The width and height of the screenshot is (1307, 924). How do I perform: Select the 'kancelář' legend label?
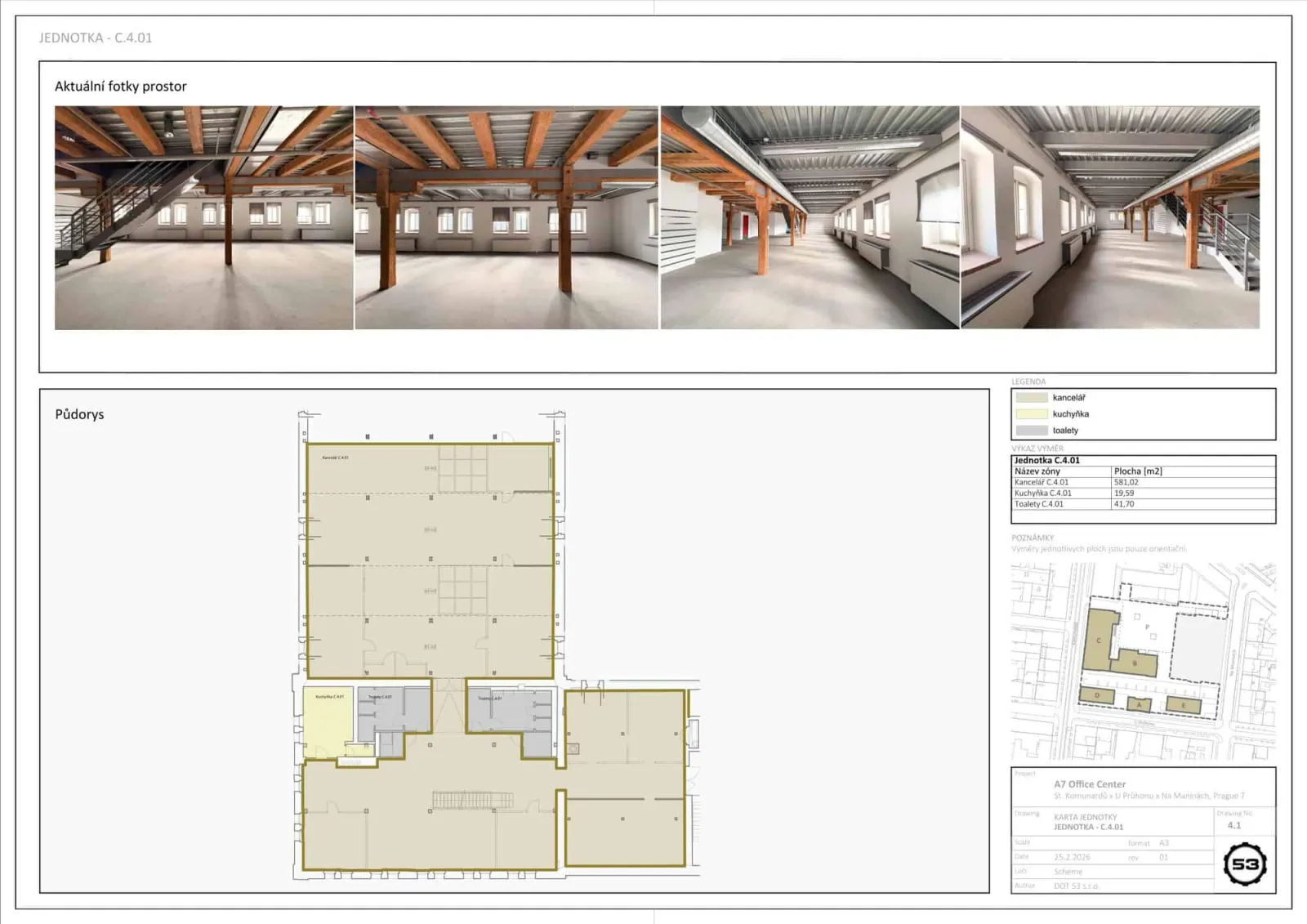tap(1069, 398)
